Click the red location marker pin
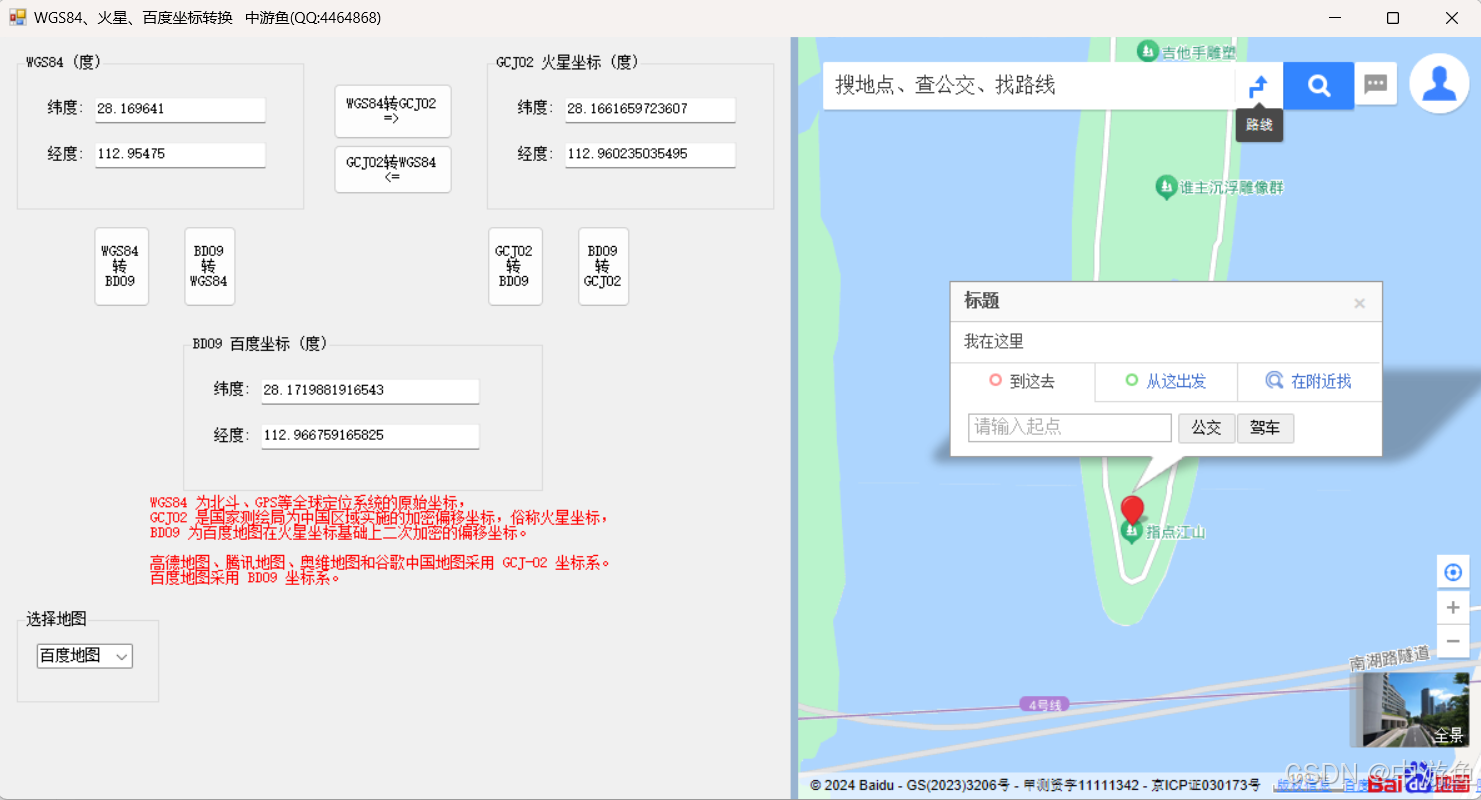Viewport: 1481px width, 800px height. [1132, 511]
